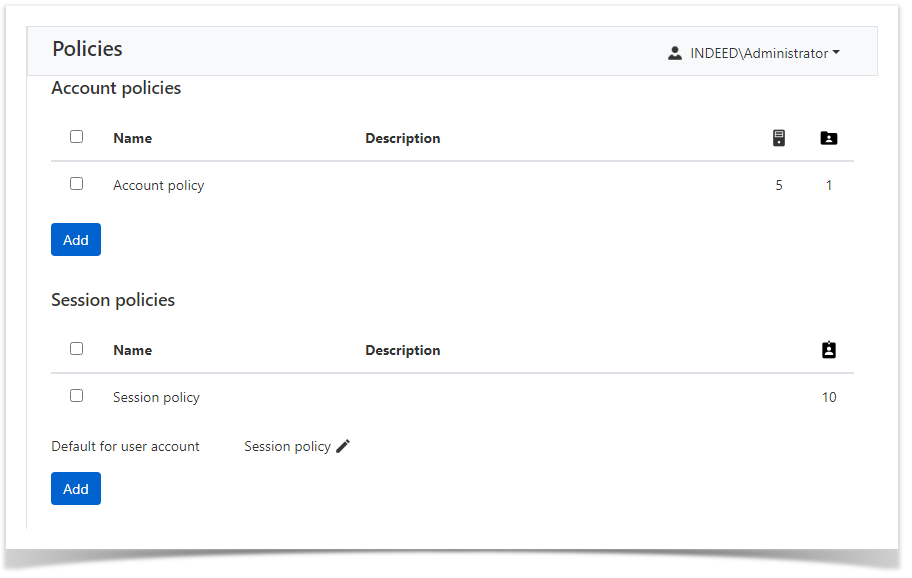The height and width of the screenshot is (578, 912).
Task: Click Add button under Account policies
Action: point(76,240)
